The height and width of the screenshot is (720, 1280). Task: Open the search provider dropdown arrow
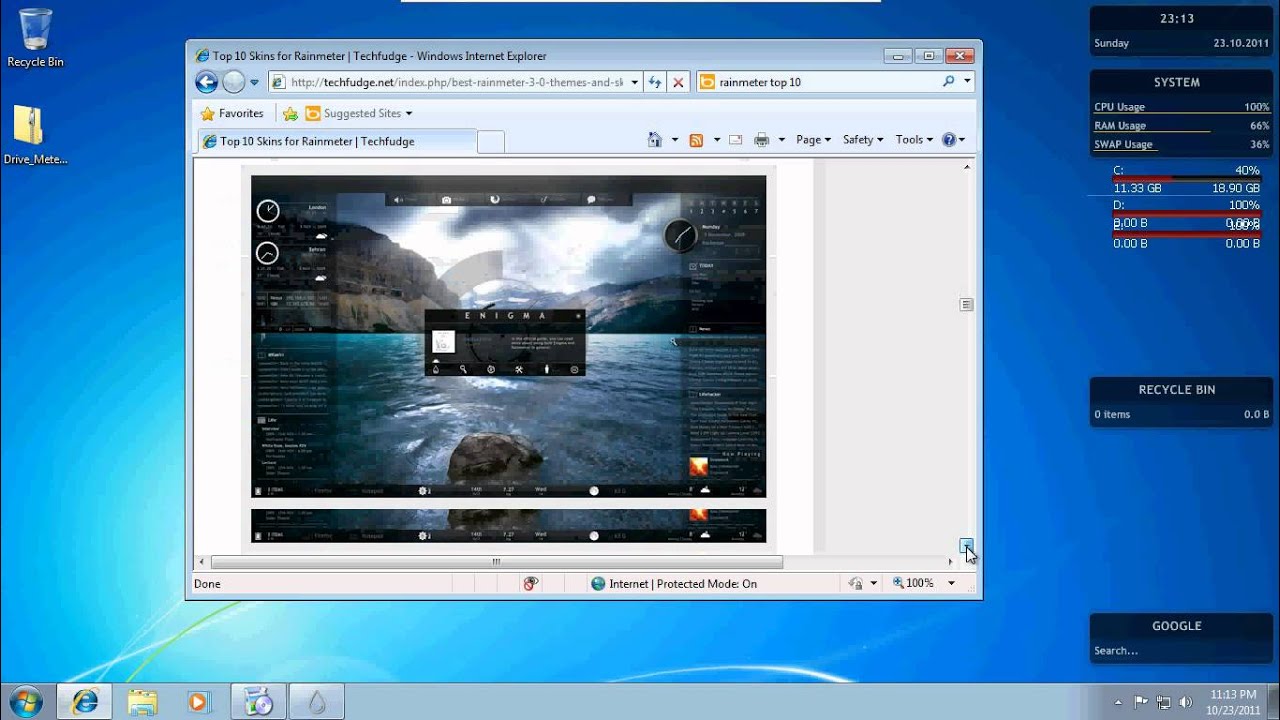coord(967,82)
